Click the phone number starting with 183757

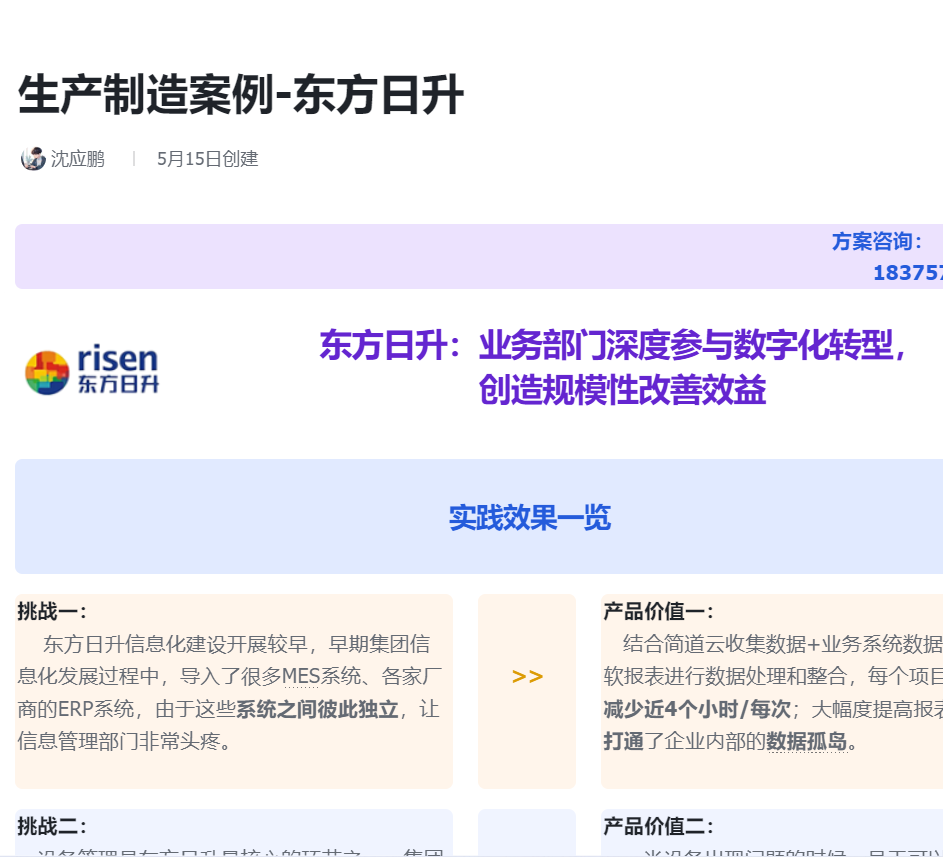tap(908, 272)
